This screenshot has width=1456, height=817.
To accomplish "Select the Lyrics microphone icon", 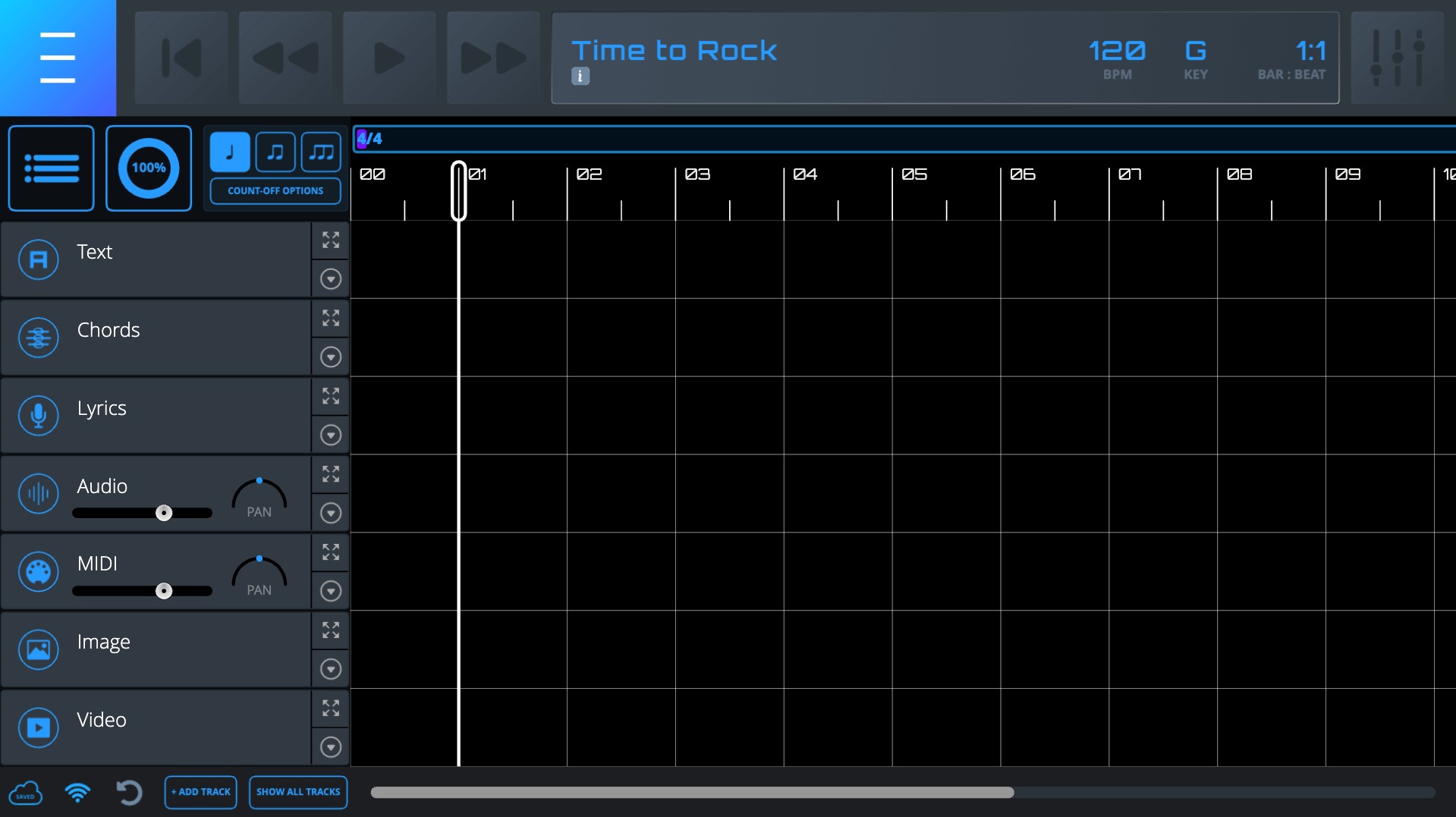I will [x=38, y=415].
